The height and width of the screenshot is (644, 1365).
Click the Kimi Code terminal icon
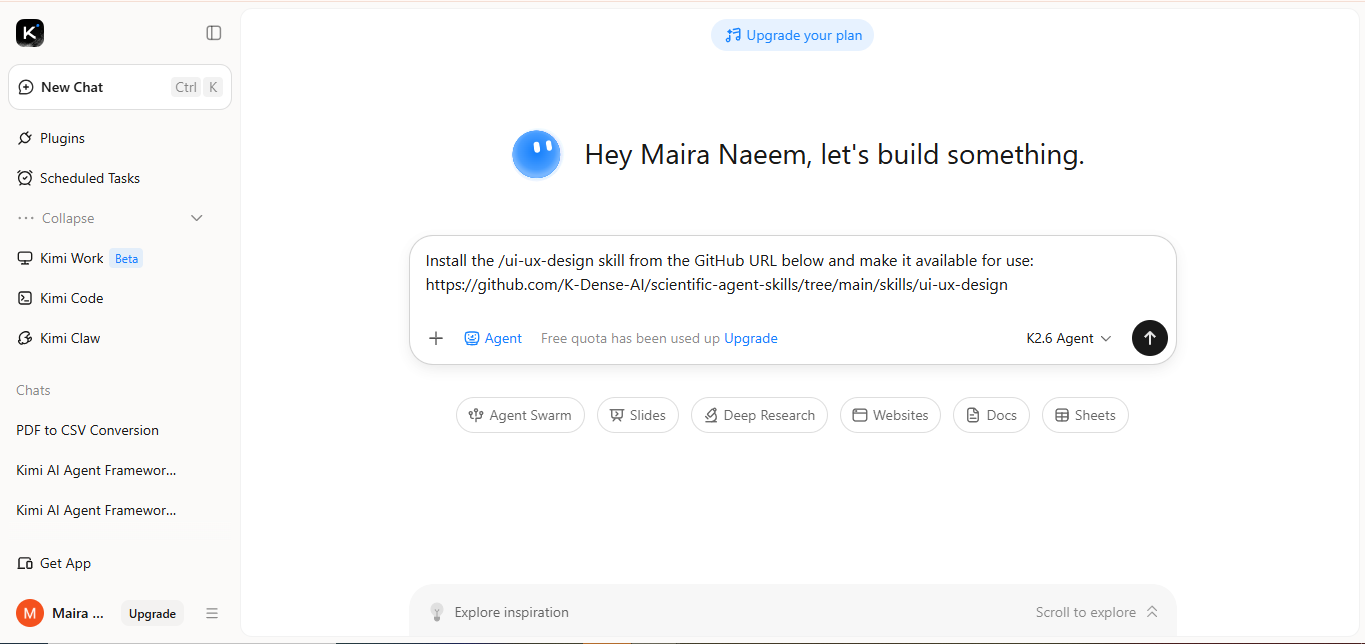[x=25, y=298]
